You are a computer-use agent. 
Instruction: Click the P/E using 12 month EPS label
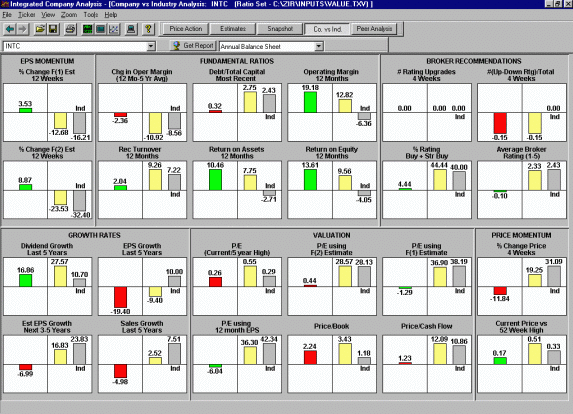tap(236, 327)
